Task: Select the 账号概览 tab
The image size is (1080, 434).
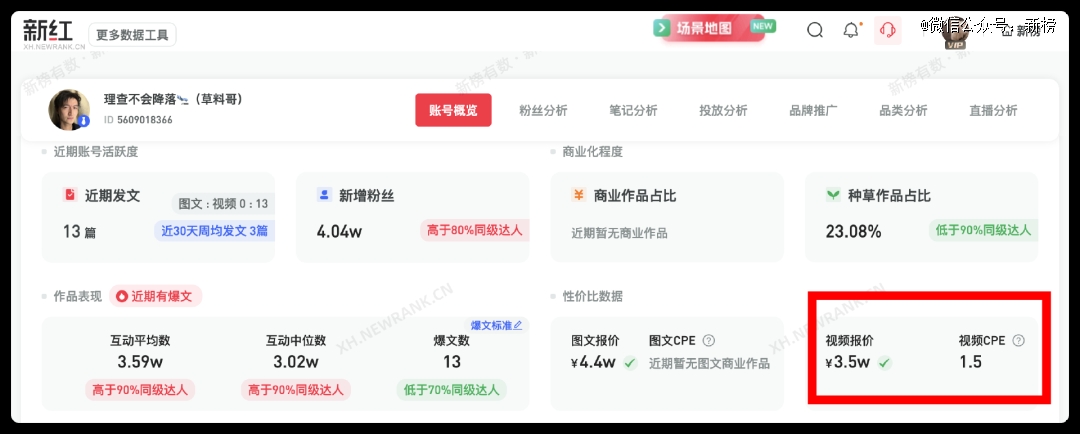Action: (453, 111)
